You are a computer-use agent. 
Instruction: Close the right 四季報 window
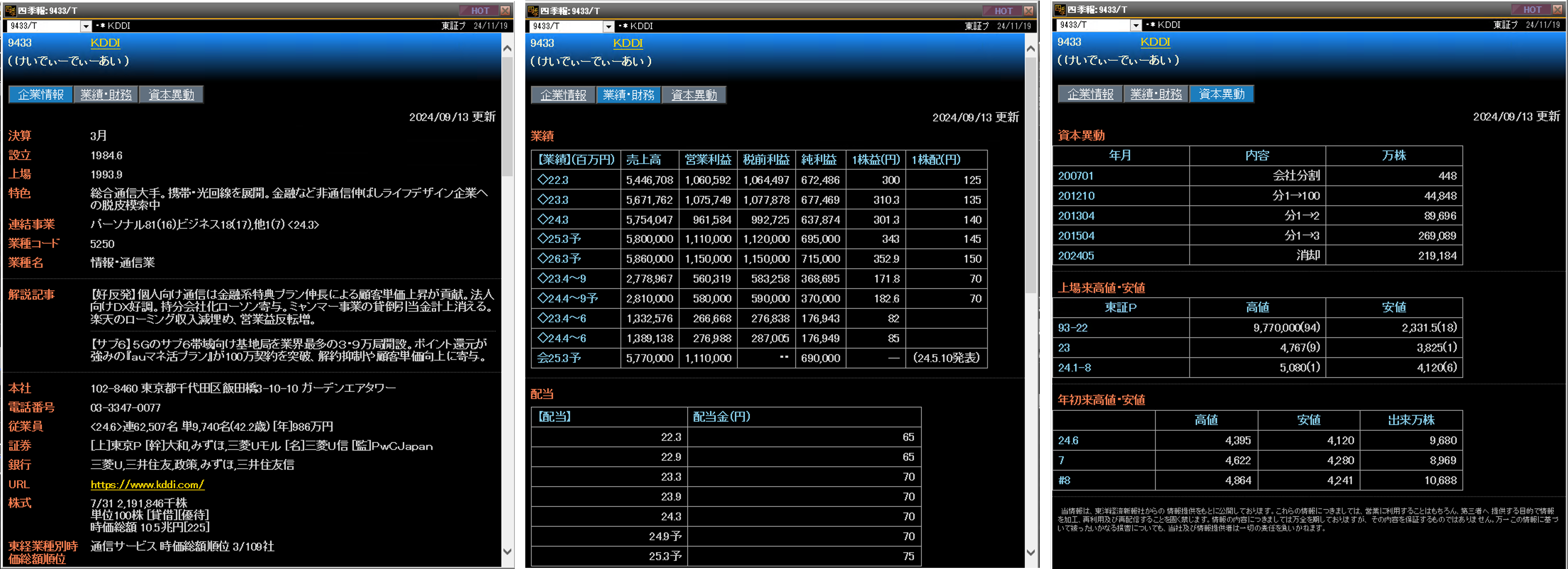point(1558,9)
